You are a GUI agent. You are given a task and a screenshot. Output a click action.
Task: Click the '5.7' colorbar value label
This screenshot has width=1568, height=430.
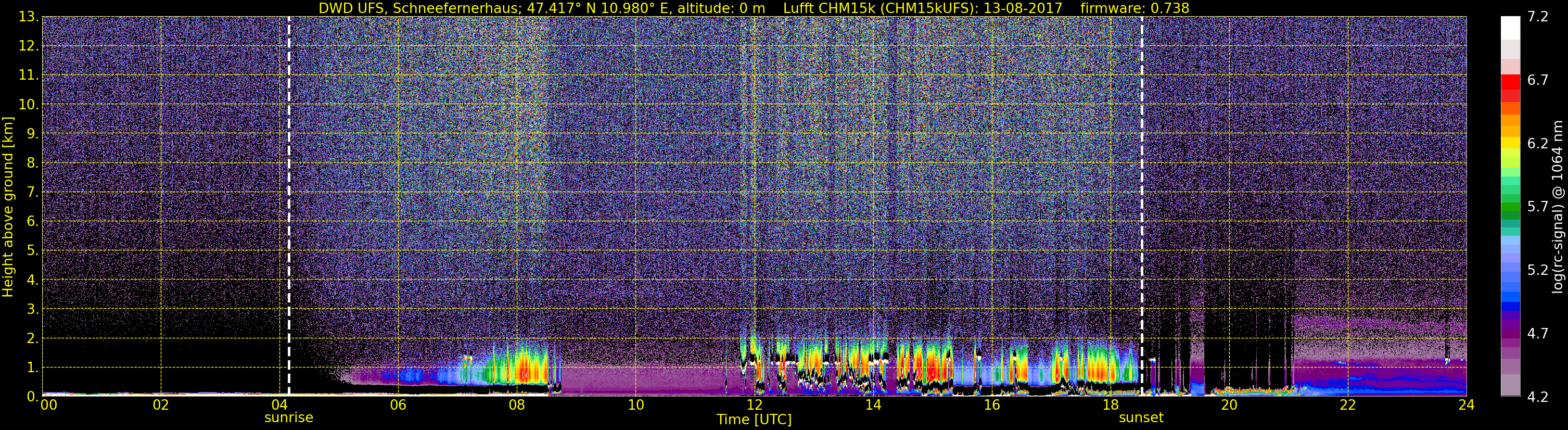pos(1538,207)
